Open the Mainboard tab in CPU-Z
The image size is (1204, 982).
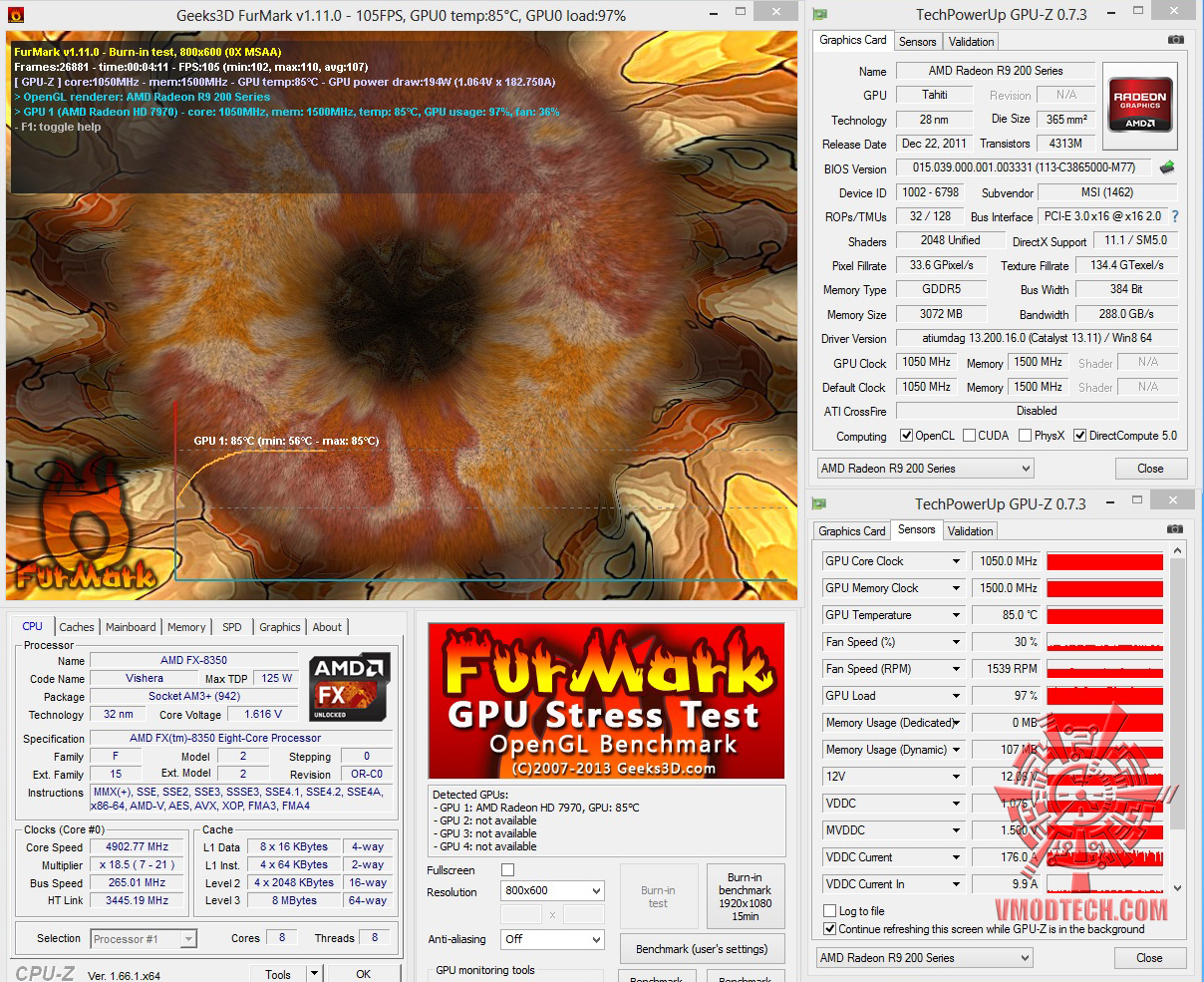(x=131, y=627)
